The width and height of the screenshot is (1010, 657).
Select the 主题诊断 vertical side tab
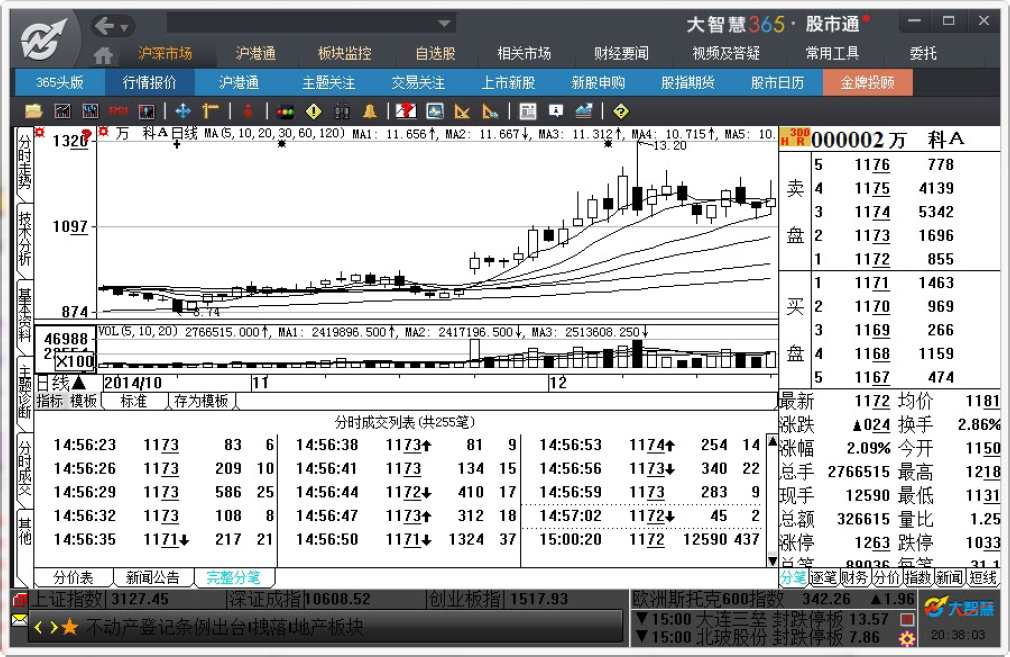point(24,392)
